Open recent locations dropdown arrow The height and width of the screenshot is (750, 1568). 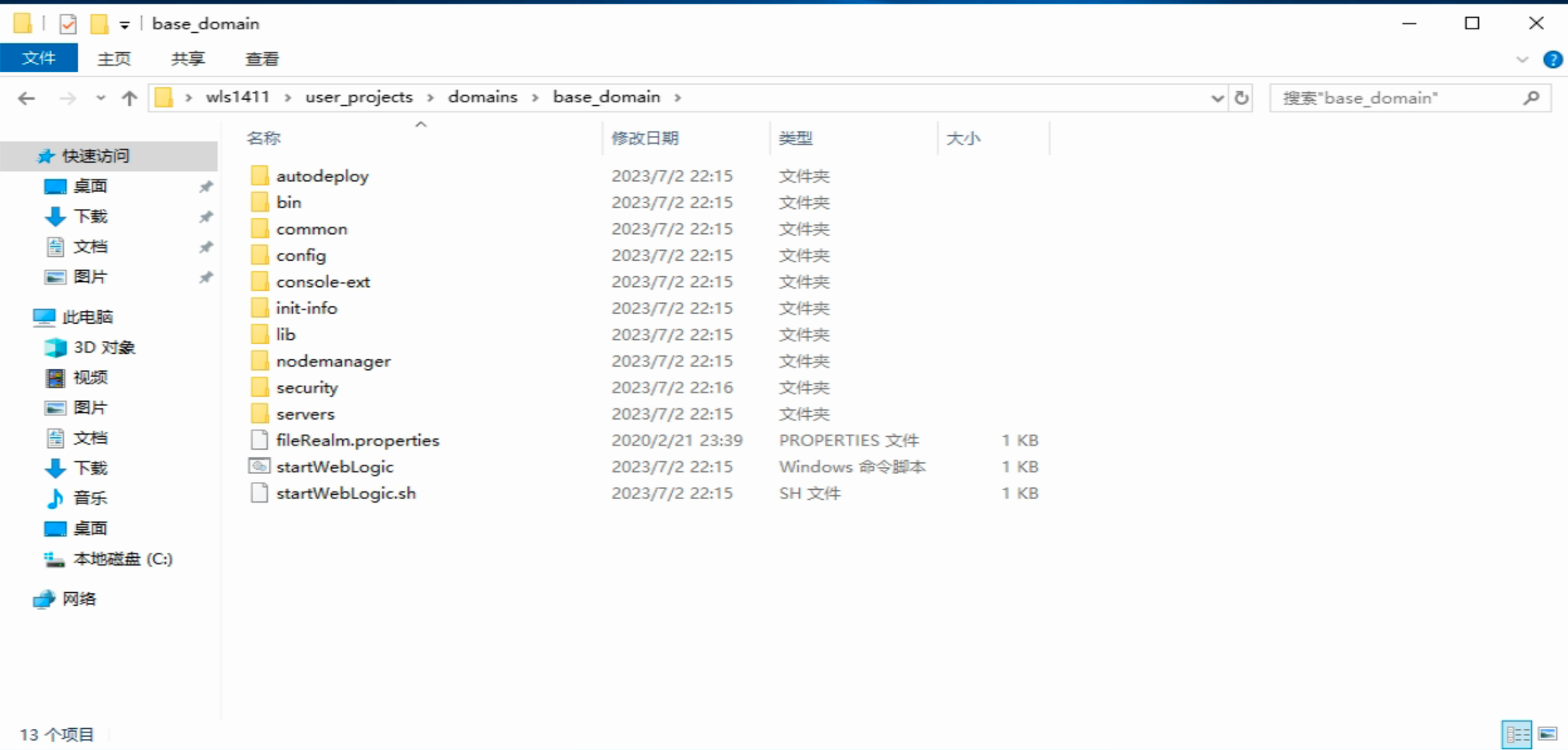click(101, 98)
